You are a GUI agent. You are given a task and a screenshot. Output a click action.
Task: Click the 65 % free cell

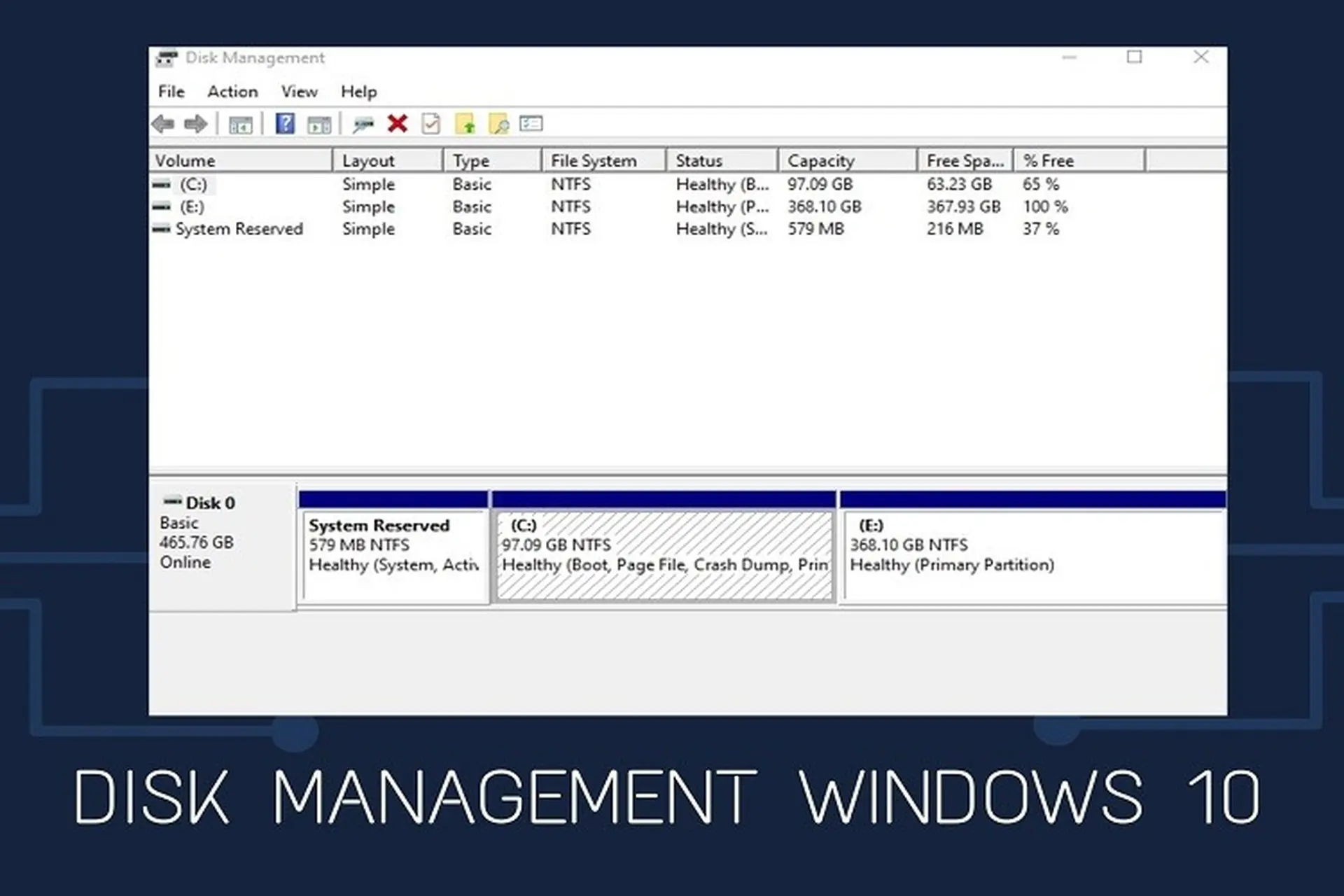1040,184
